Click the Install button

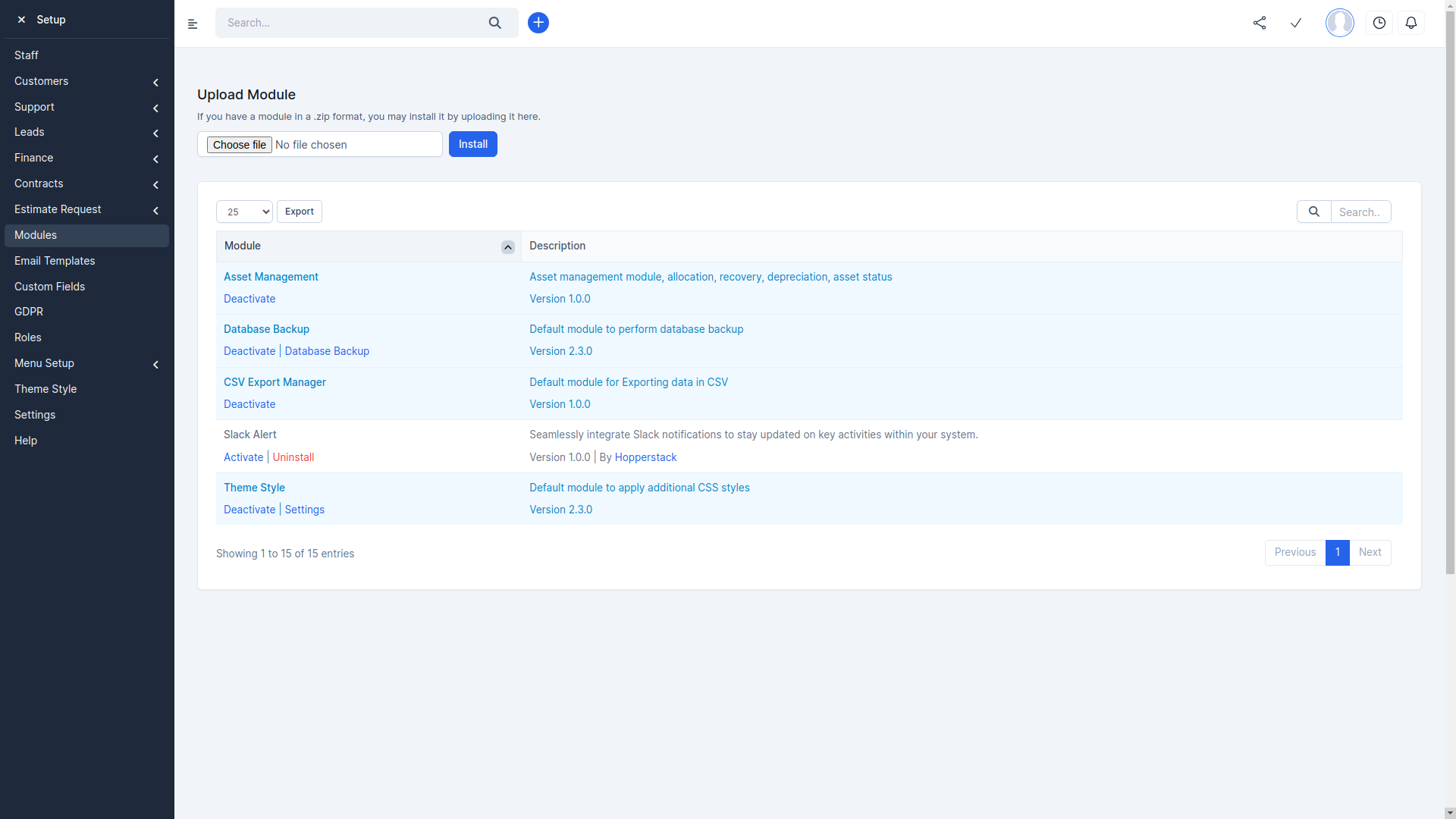473,144
